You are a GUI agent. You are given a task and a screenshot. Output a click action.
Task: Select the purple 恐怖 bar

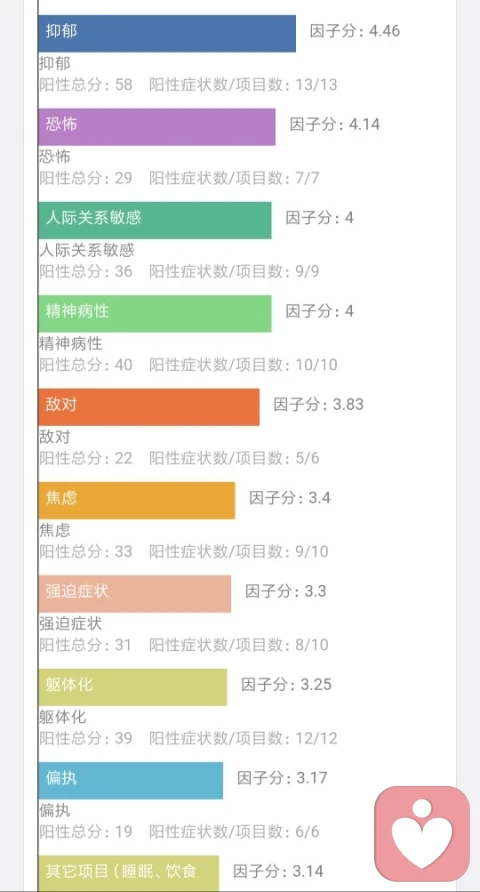pos(157,127)
